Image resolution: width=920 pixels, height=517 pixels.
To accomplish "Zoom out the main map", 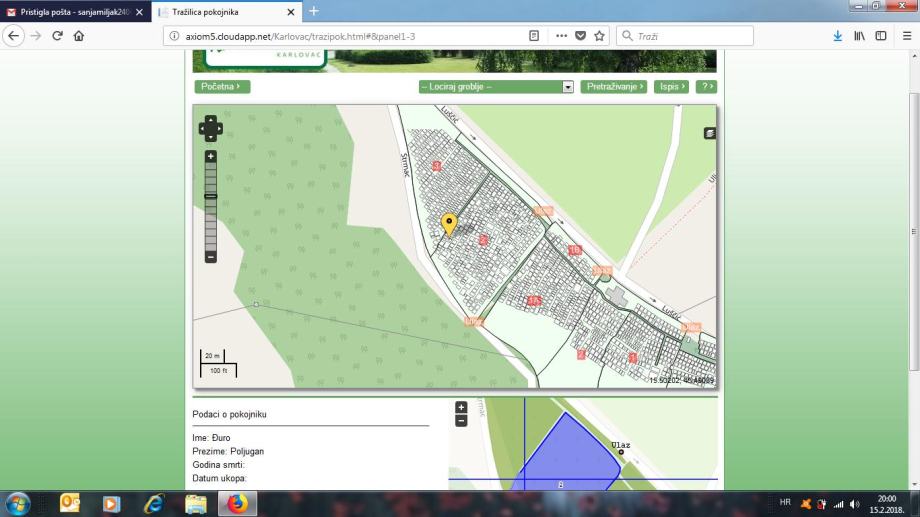I will pos(211,257).
